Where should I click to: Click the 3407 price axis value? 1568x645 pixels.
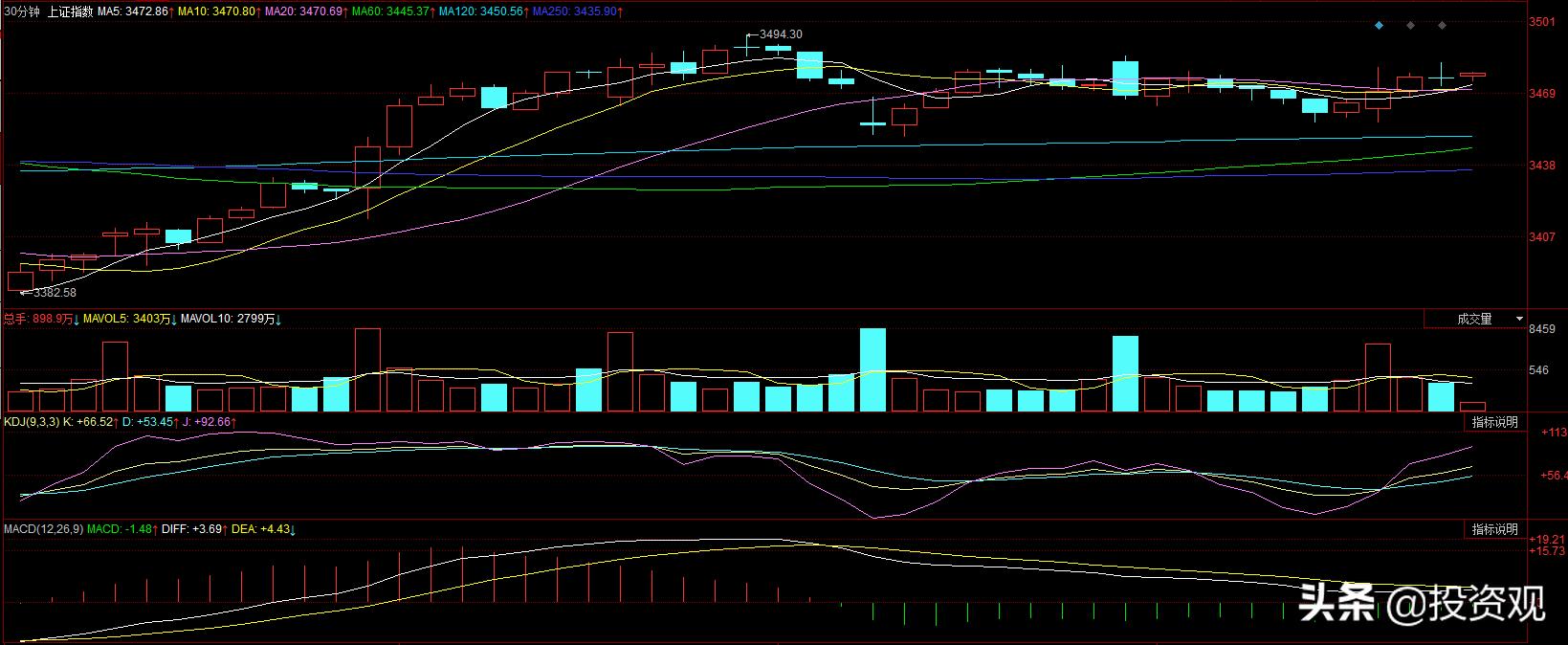(1543, 236)
